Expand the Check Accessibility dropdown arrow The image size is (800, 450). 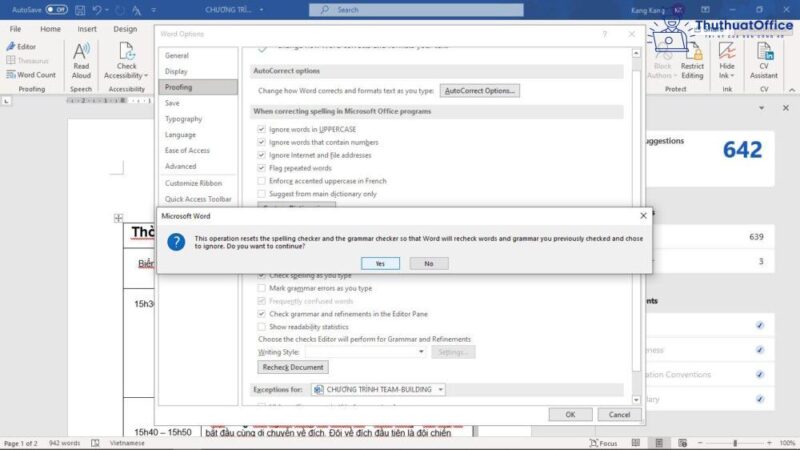pyautogui.click(x=145, y=75)
